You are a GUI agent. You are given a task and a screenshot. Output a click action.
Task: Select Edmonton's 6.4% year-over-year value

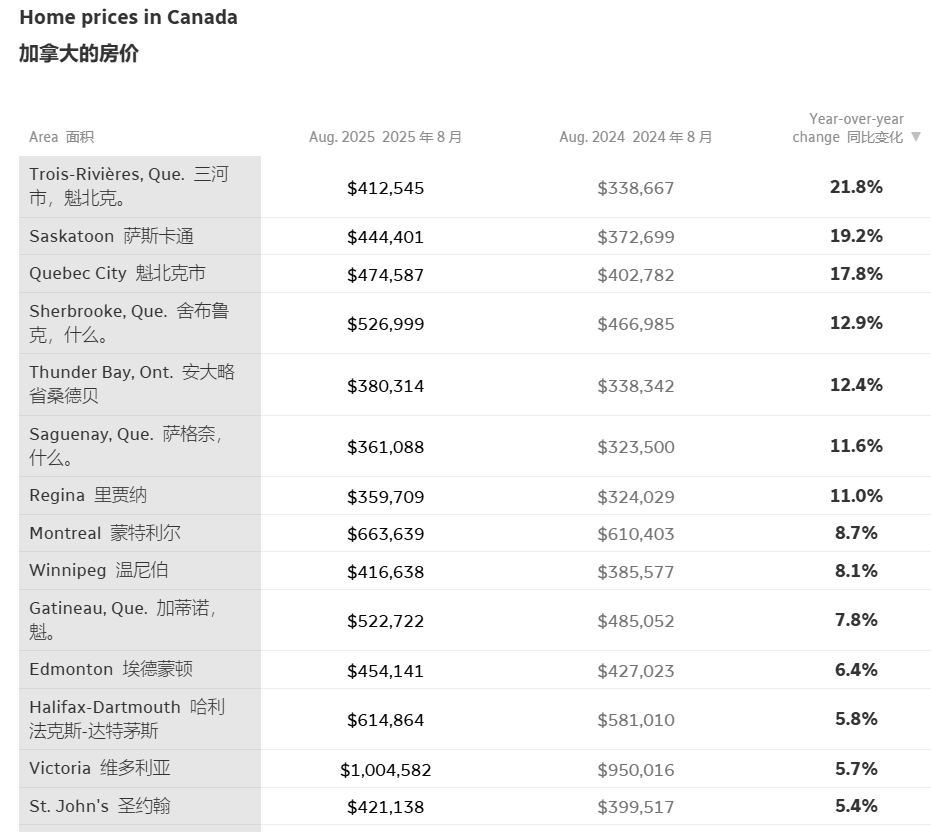point(856,670)
